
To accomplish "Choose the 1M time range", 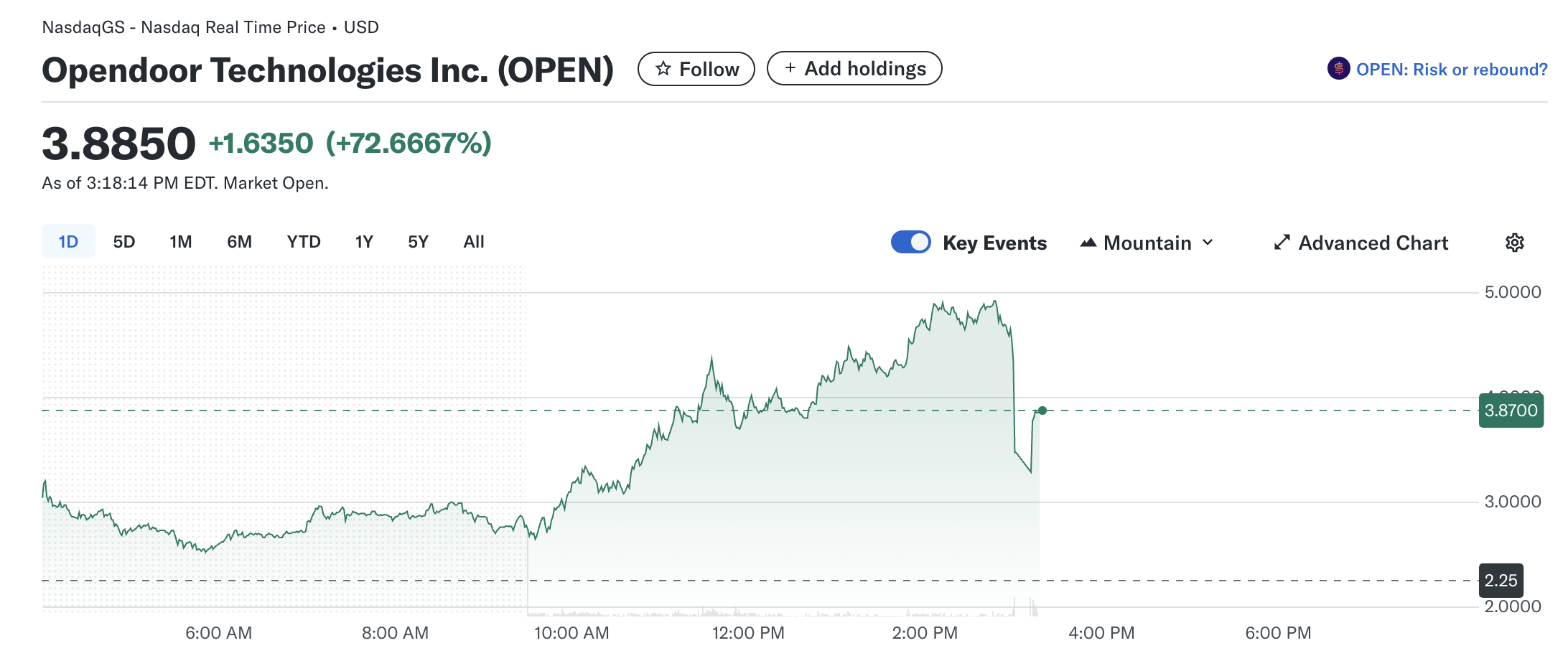I will 181,242.
